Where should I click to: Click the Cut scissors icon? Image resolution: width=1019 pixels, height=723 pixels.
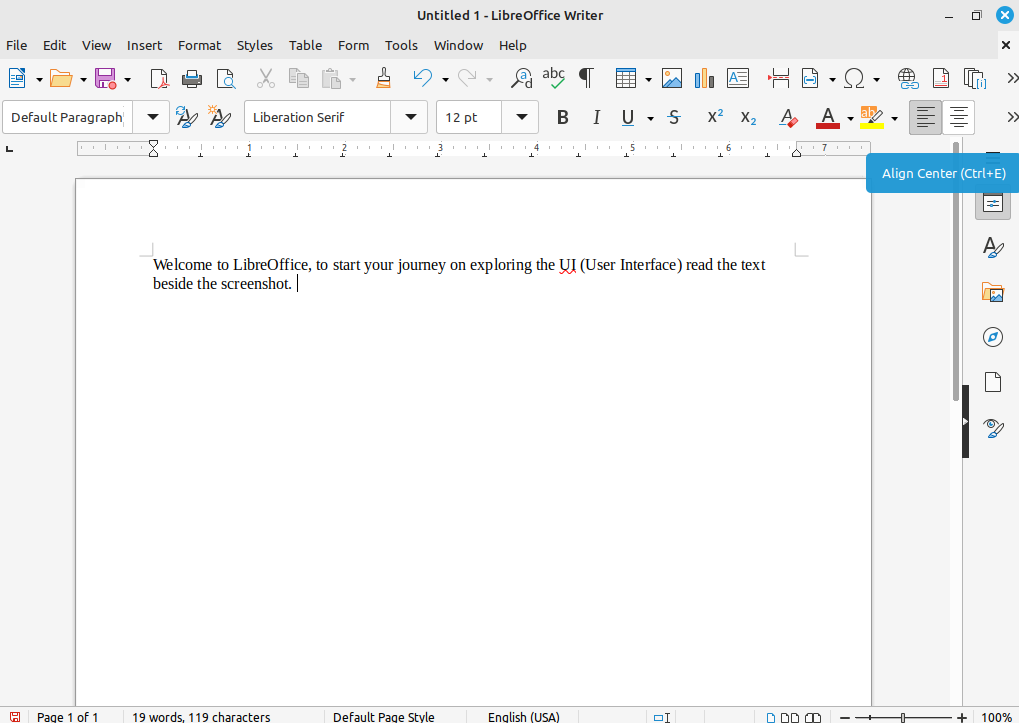[x=265, y=79]
